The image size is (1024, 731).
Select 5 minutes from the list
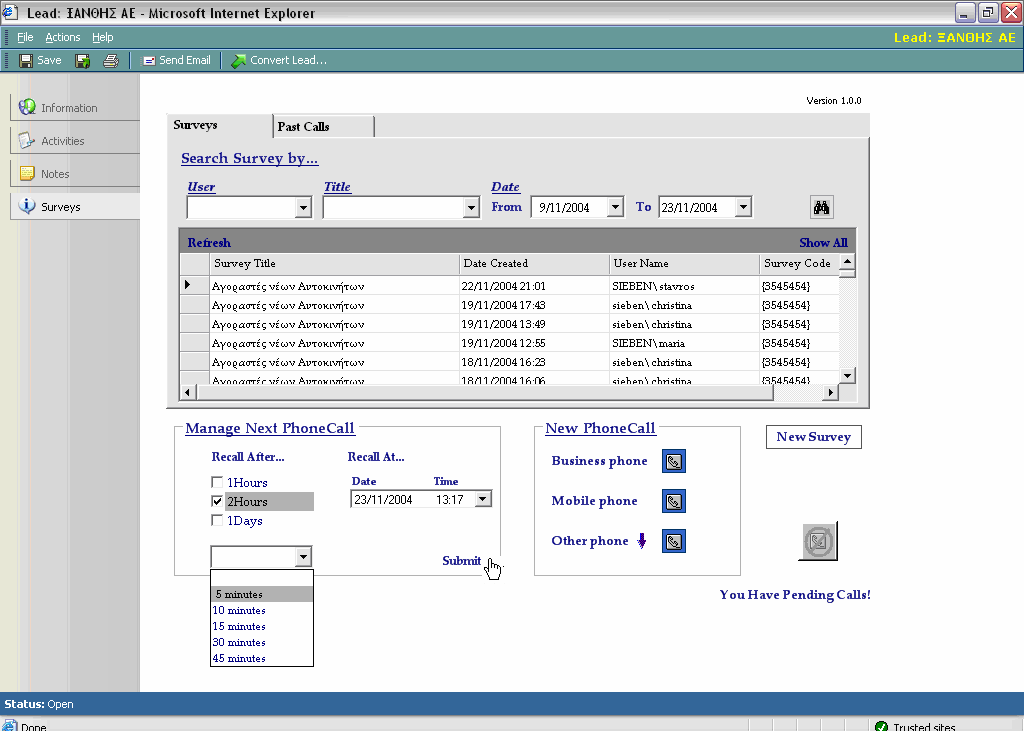click(262, 594)
